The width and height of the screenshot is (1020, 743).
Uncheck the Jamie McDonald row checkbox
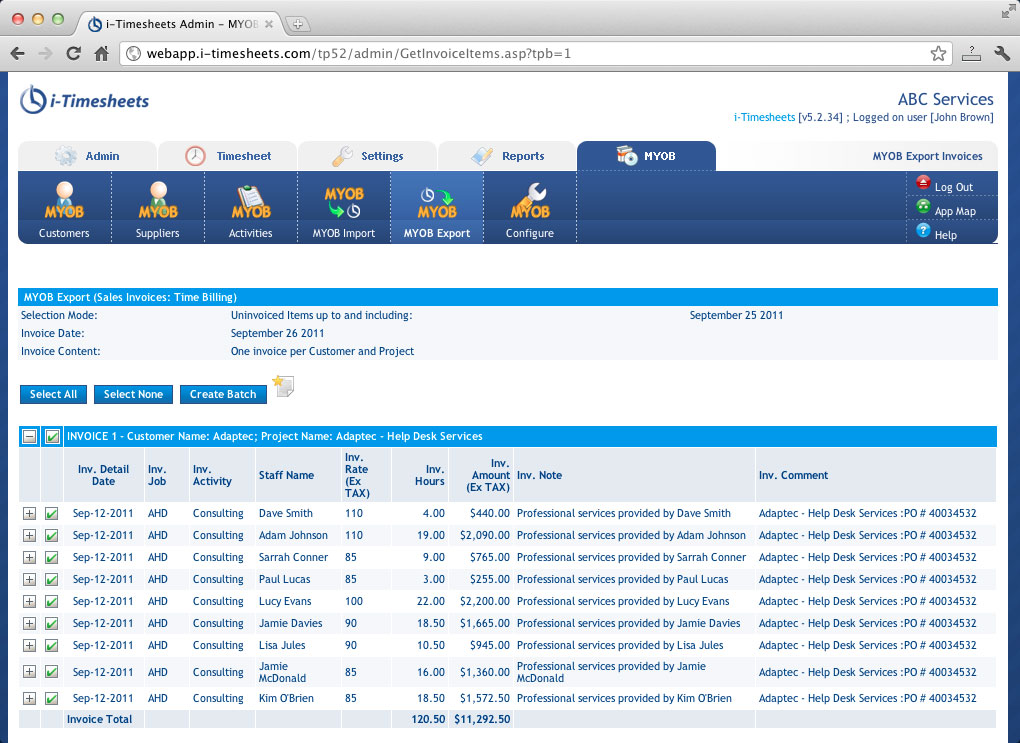click(x=51, y=672)
